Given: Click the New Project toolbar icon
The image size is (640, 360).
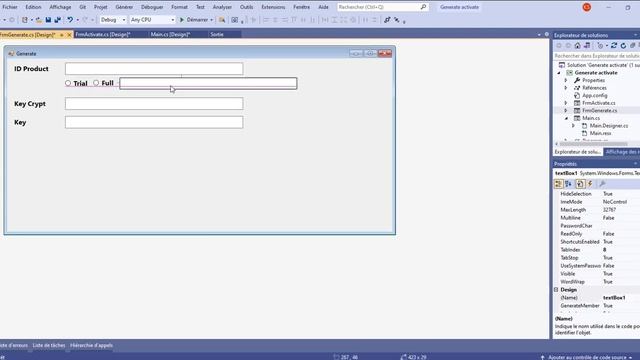Looking at the screenshot, I should point(25,20).
